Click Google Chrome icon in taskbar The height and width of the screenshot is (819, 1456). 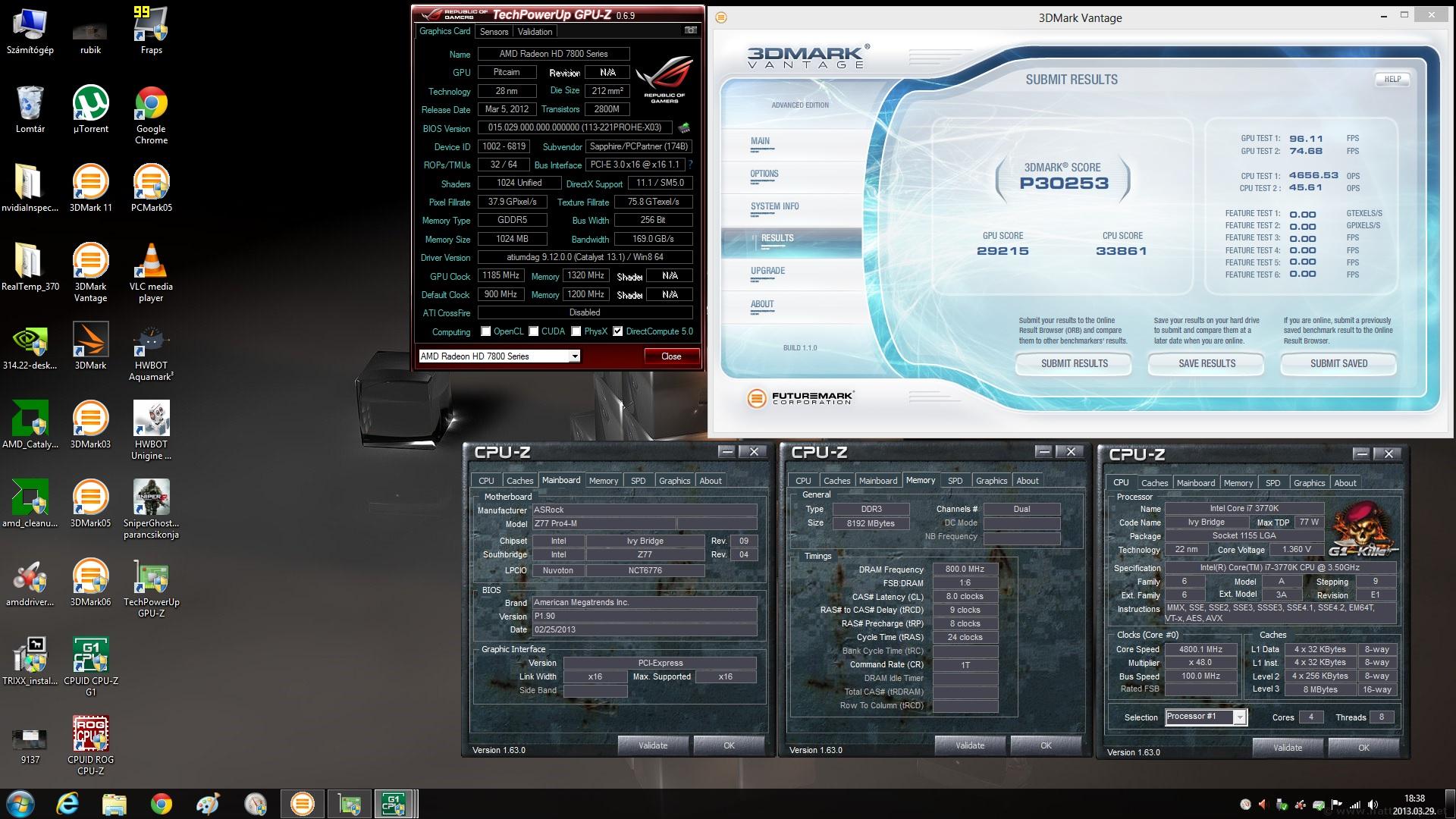click(x=161, y=803)
